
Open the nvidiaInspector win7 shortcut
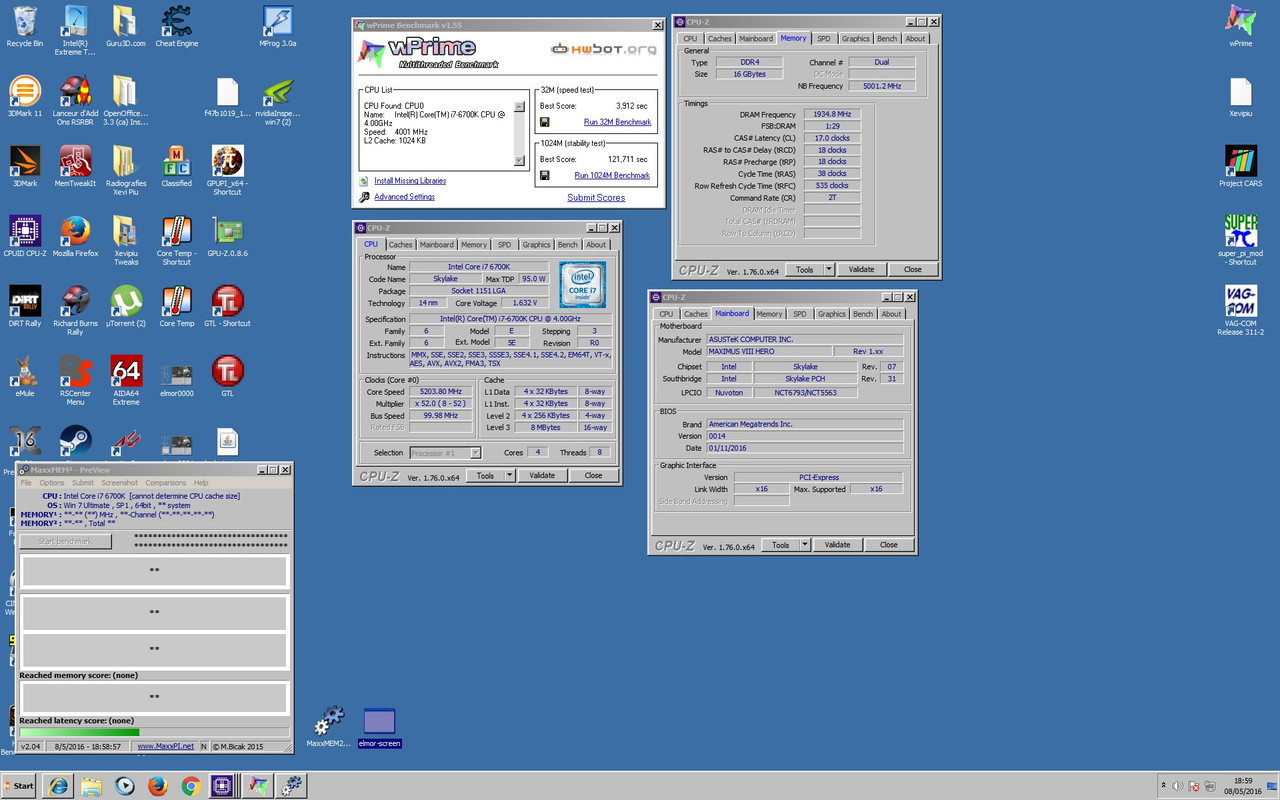coord(277,102)
